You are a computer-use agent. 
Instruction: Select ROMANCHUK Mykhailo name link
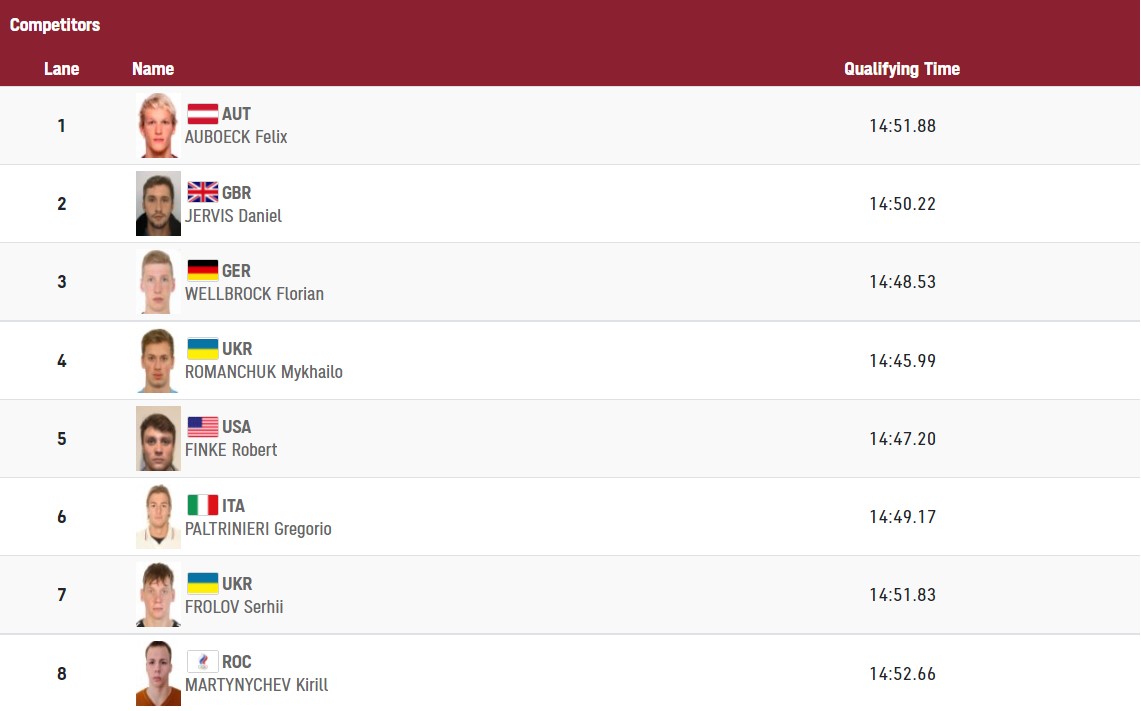264,372
